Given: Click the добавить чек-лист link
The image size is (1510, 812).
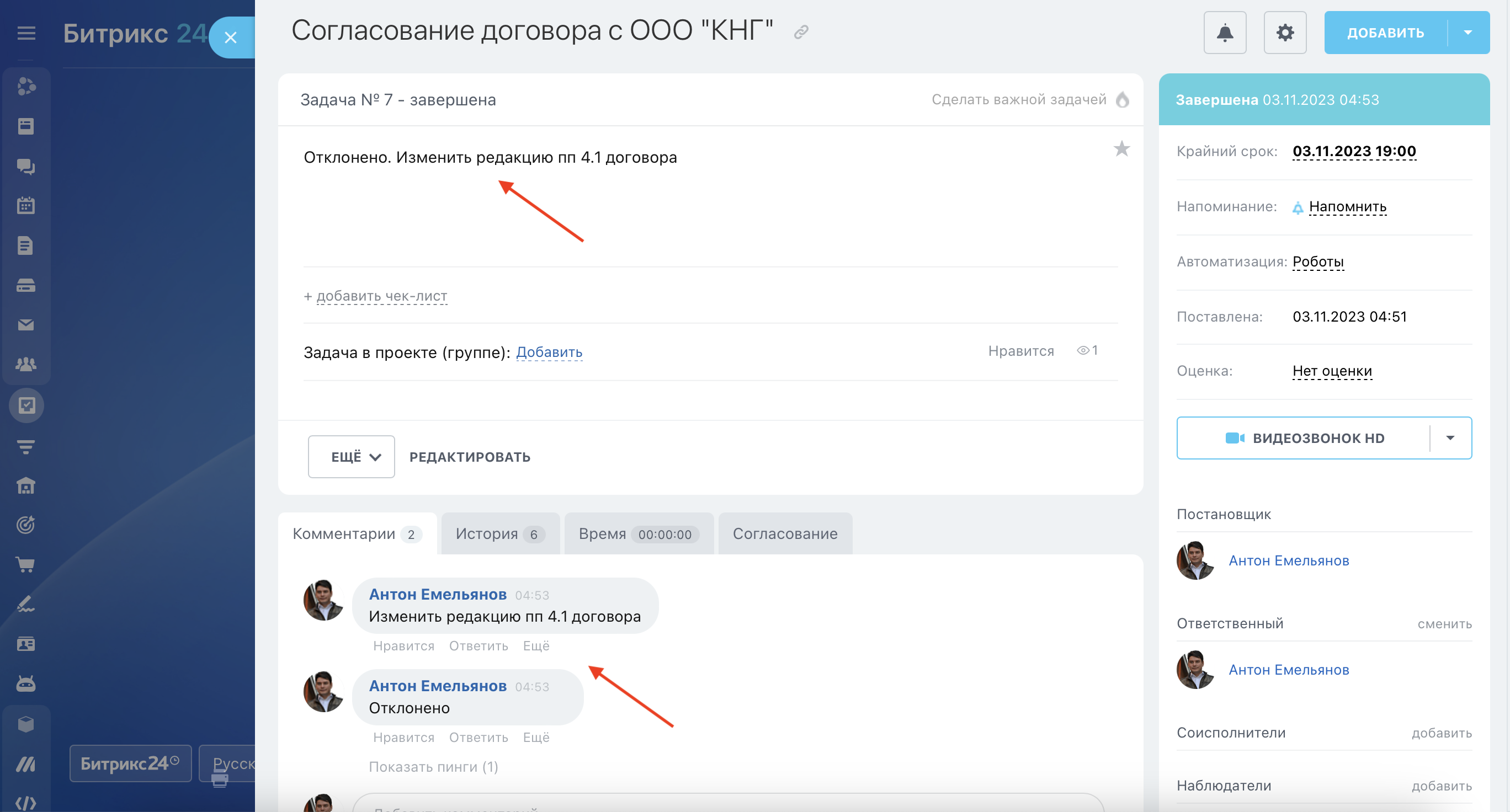Looking at the screenshot, I should (381, 296).
